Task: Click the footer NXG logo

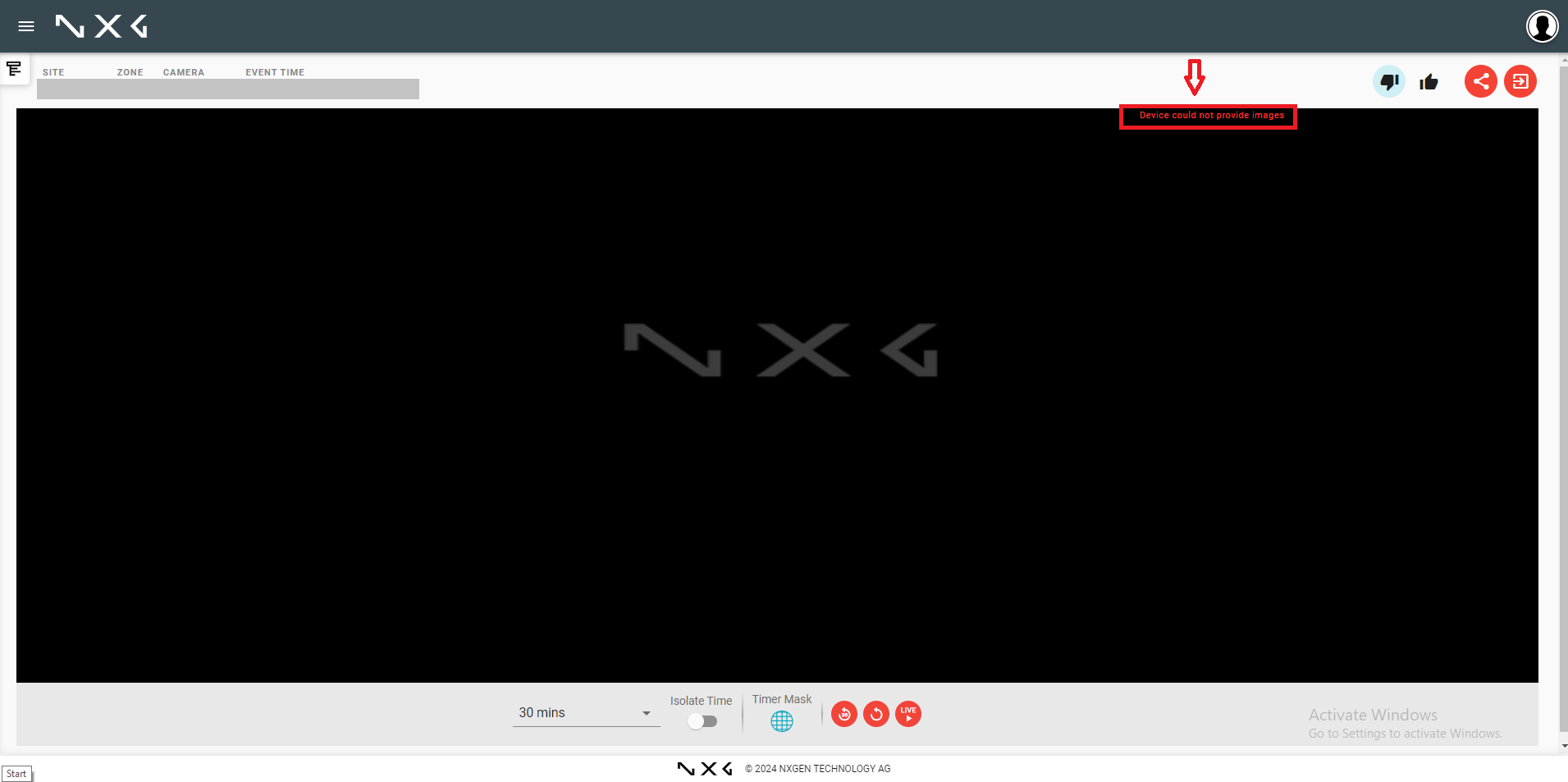Action: (x=705, y=769)
